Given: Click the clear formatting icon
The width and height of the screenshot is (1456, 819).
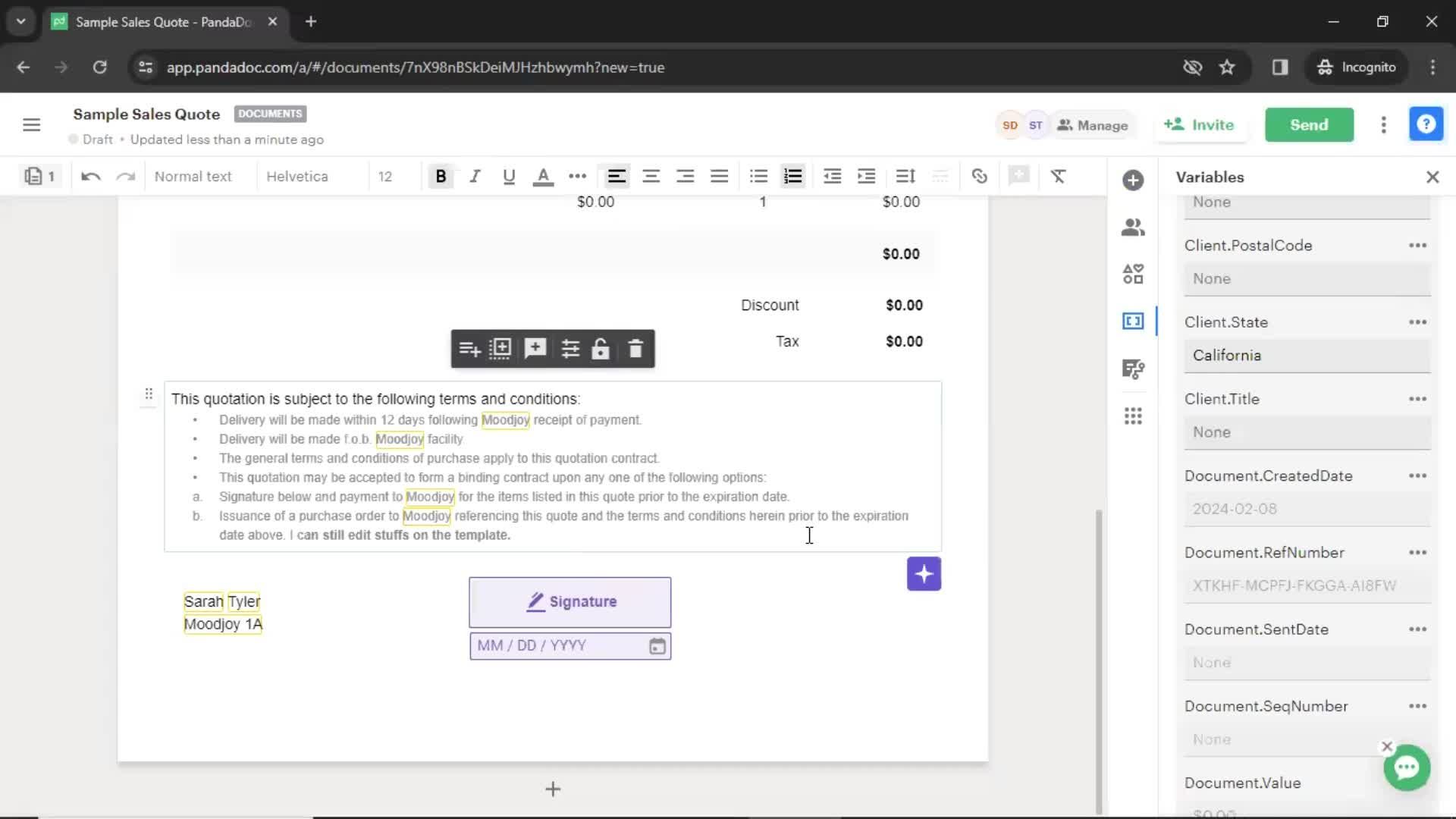Looking at the screenshot, I should pos(1058,177).
